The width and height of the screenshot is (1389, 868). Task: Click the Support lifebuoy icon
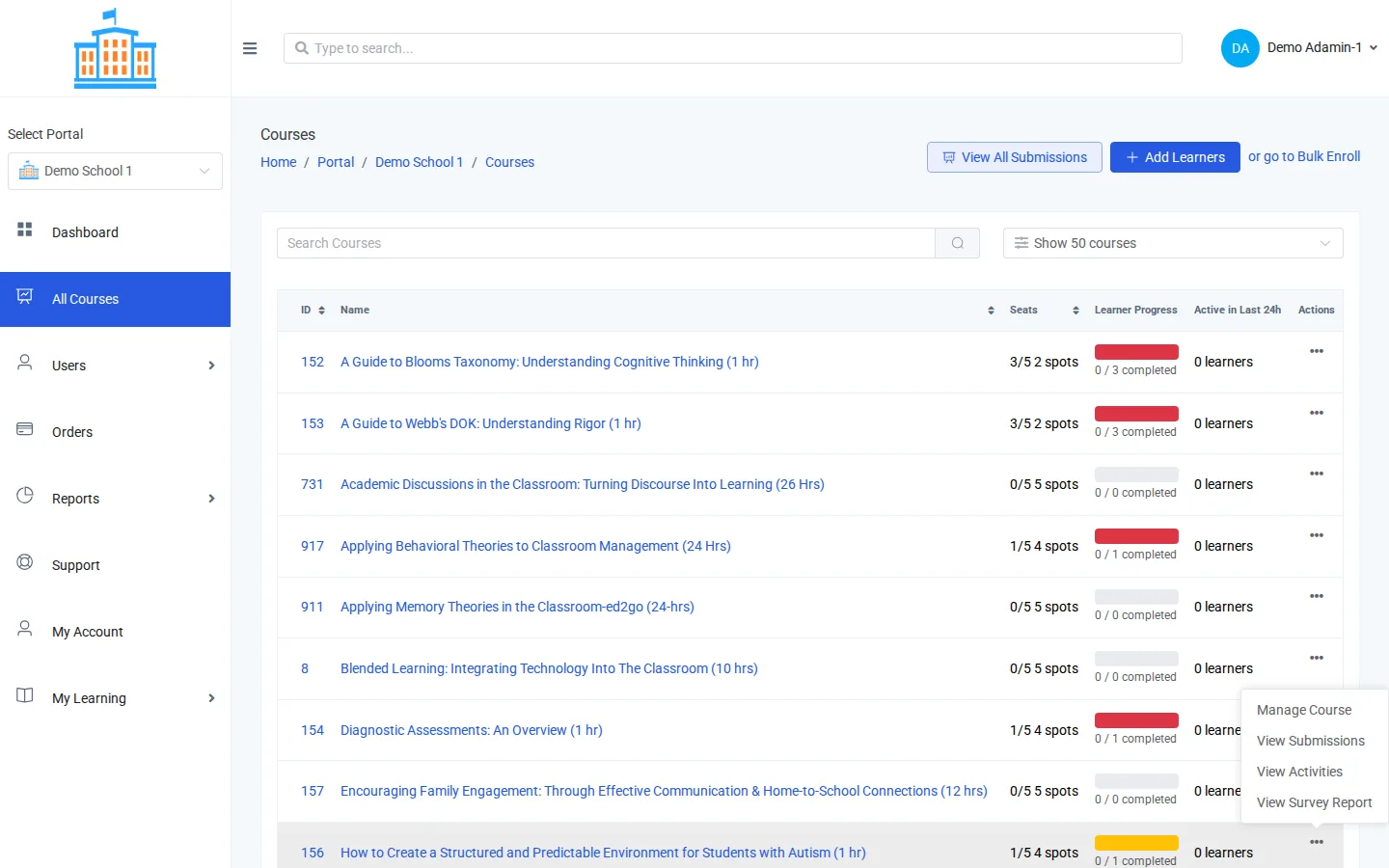[25, 562]
